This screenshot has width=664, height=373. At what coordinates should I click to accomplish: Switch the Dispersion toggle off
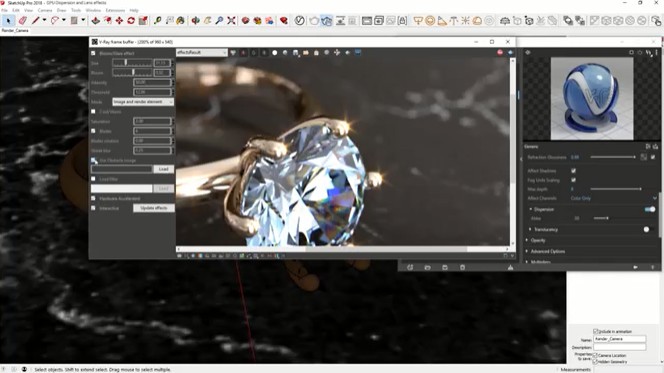(650, 209)
